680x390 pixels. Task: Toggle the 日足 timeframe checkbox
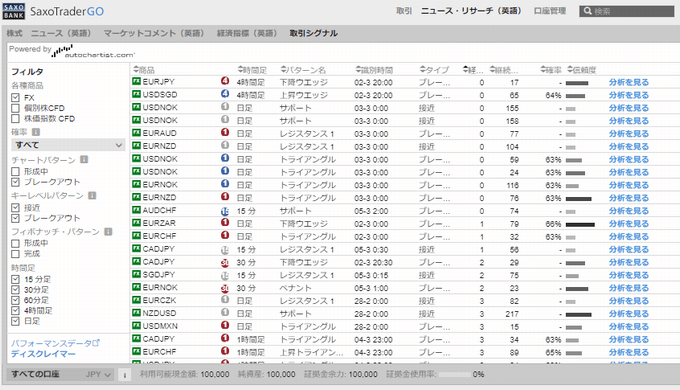pyautogui.click(x=16, y=321)
